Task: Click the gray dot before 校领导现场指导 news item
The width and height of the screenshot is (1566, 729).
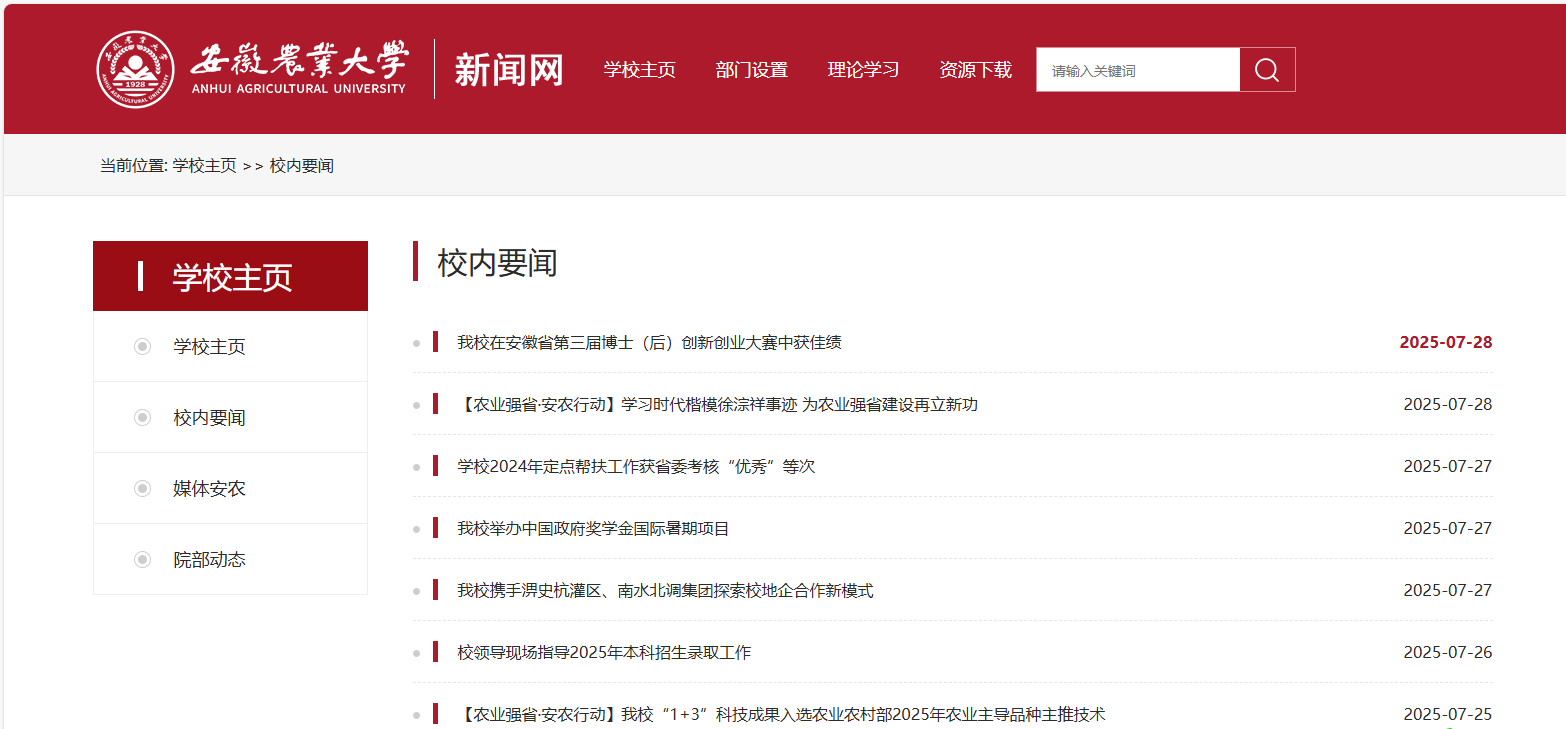Action: 416,652
